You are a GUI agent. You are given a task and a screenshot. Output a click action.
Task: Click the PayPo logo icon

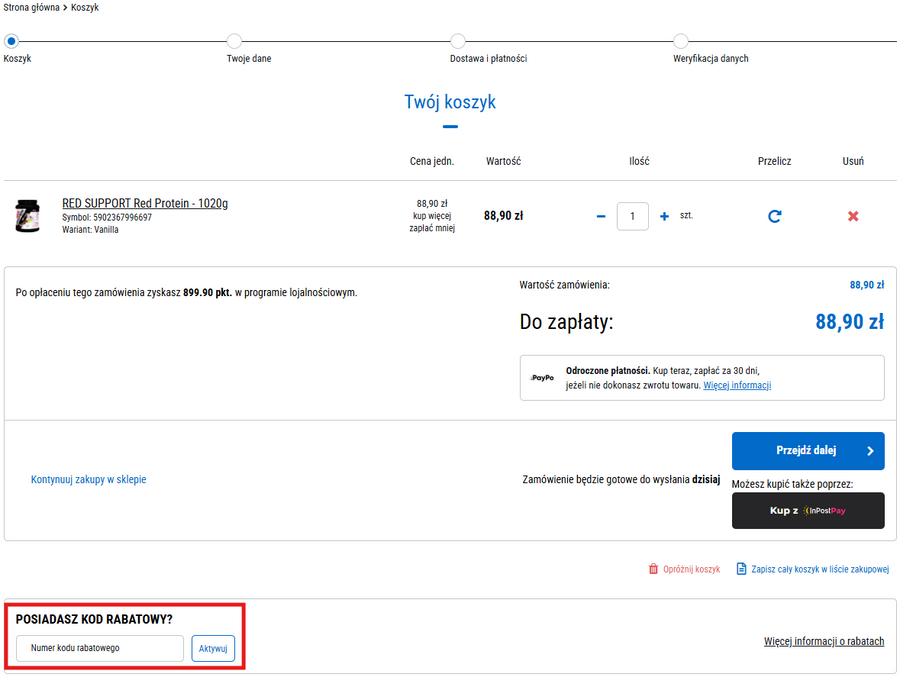pos(542,378)
